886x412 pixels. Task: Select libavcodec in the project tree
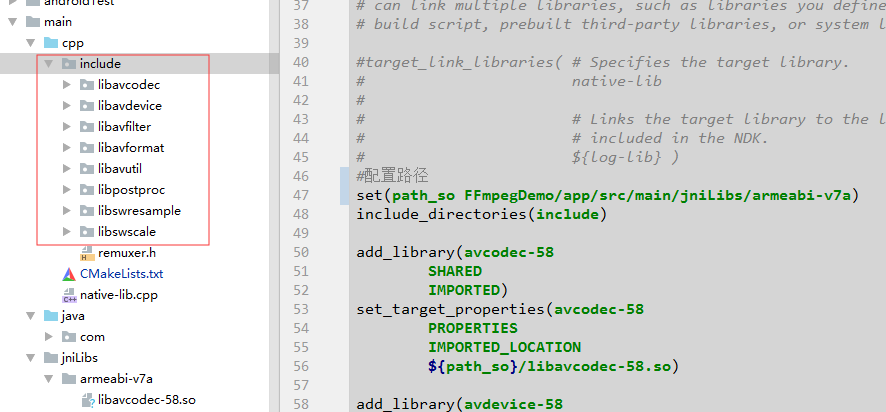[x=129, y=85]
